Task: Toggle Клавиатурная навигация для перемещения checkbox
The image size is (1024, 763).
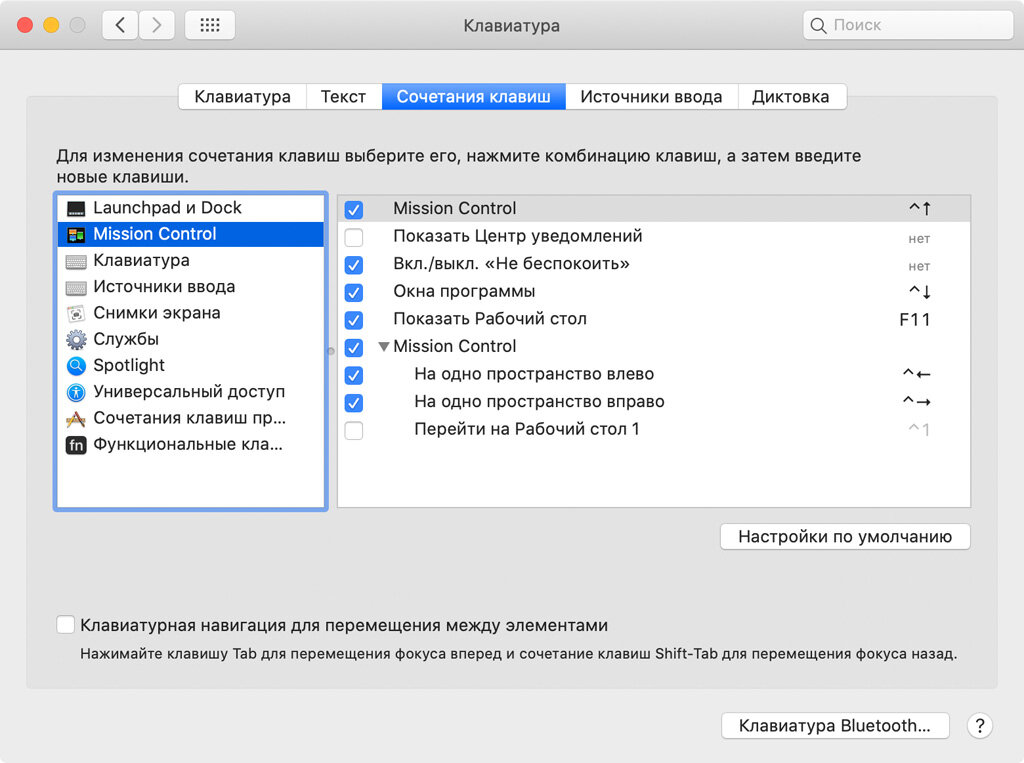Action: coord(65,625)
